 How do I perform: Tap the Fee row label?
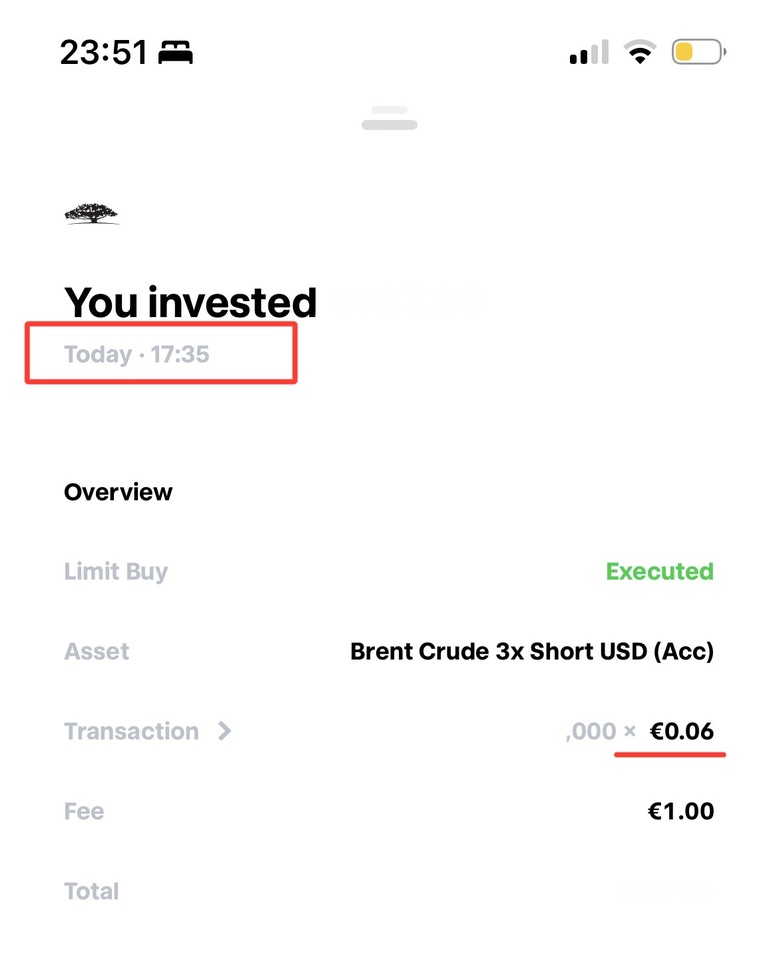pos(84,811)
